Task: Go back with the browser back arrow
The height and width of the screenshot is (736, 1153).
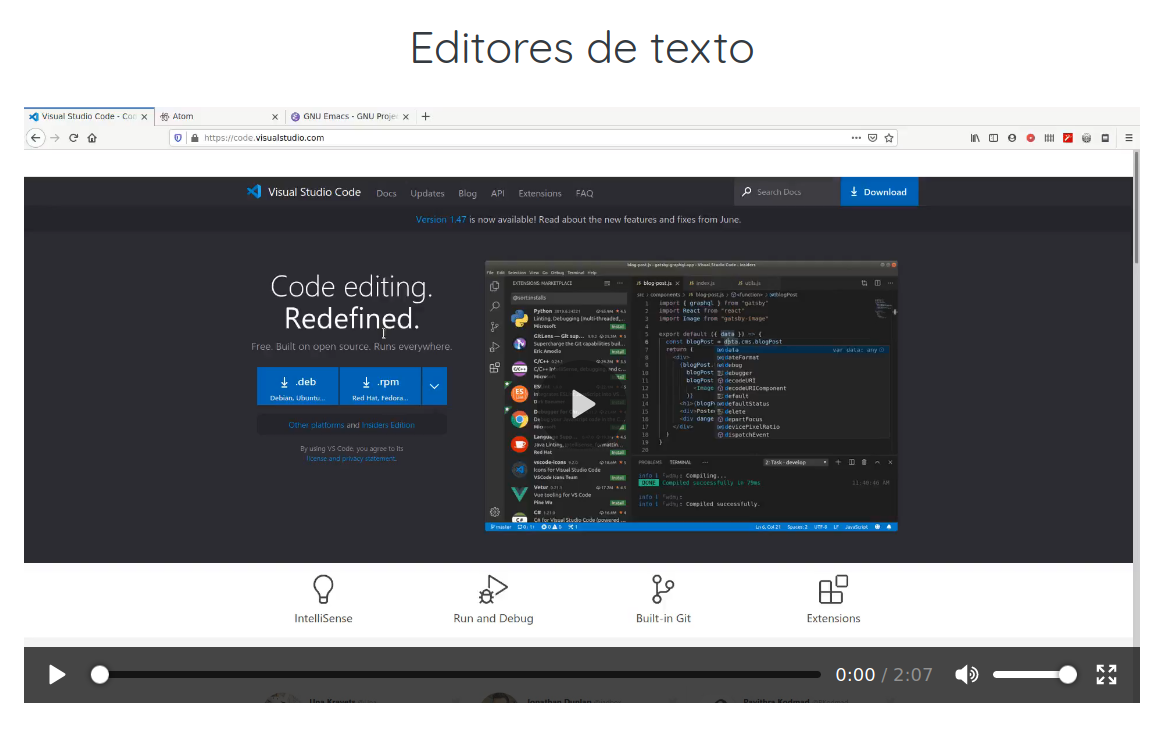Action: click(35, 137)
